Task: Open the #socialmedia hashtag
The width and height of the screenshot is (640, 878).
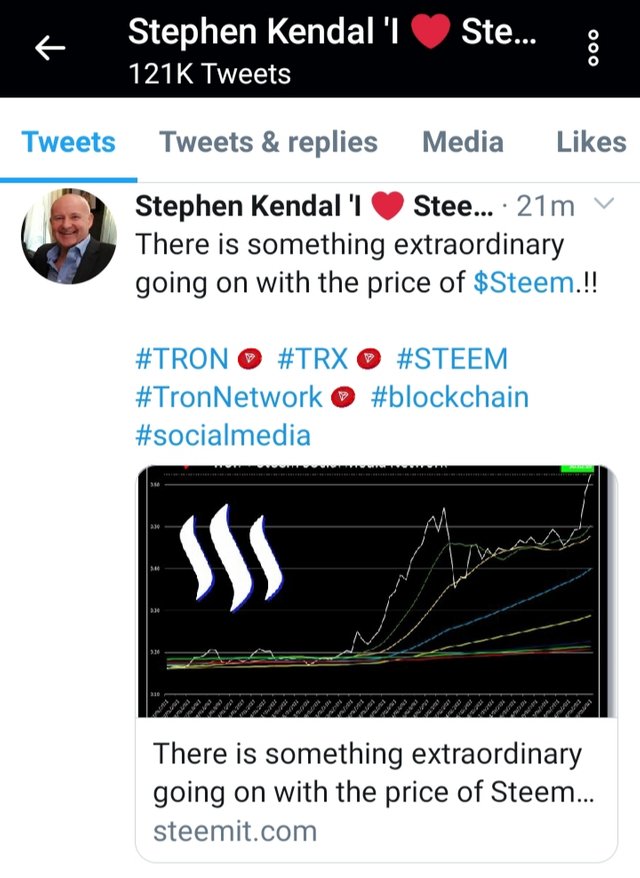Action: click(223, 435)
